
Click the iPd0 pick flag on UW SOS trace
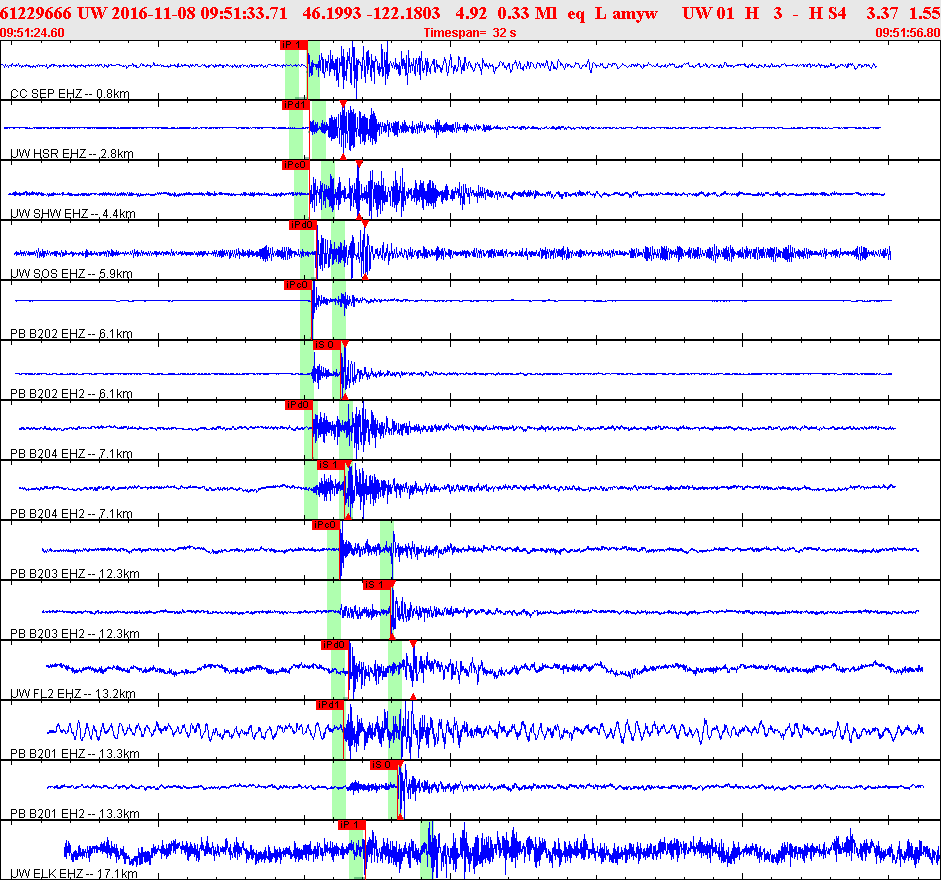pyautogui.click(x=302, y=225)
